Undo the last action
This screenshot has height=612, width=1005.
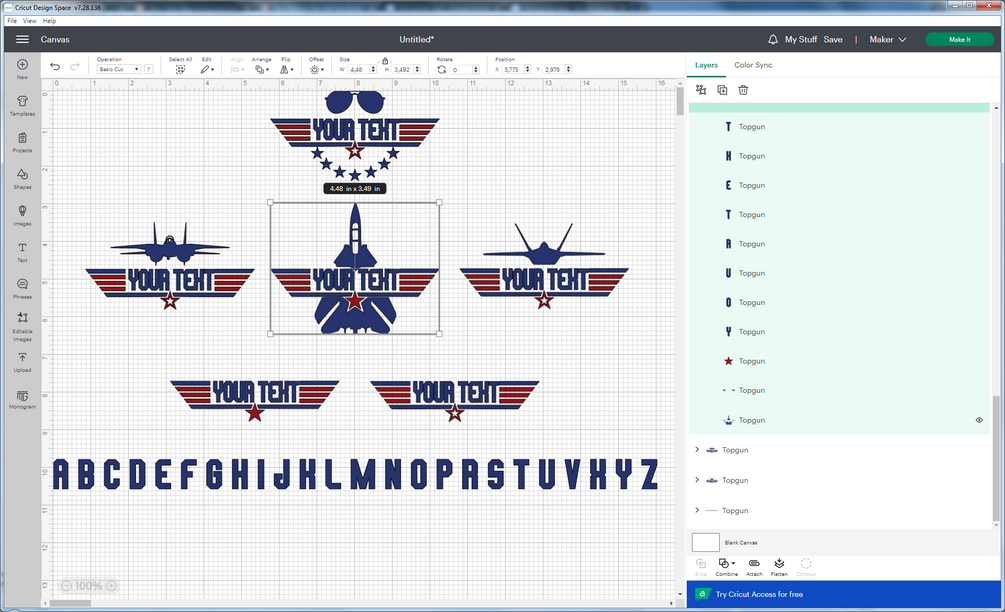tap(55, 67)
